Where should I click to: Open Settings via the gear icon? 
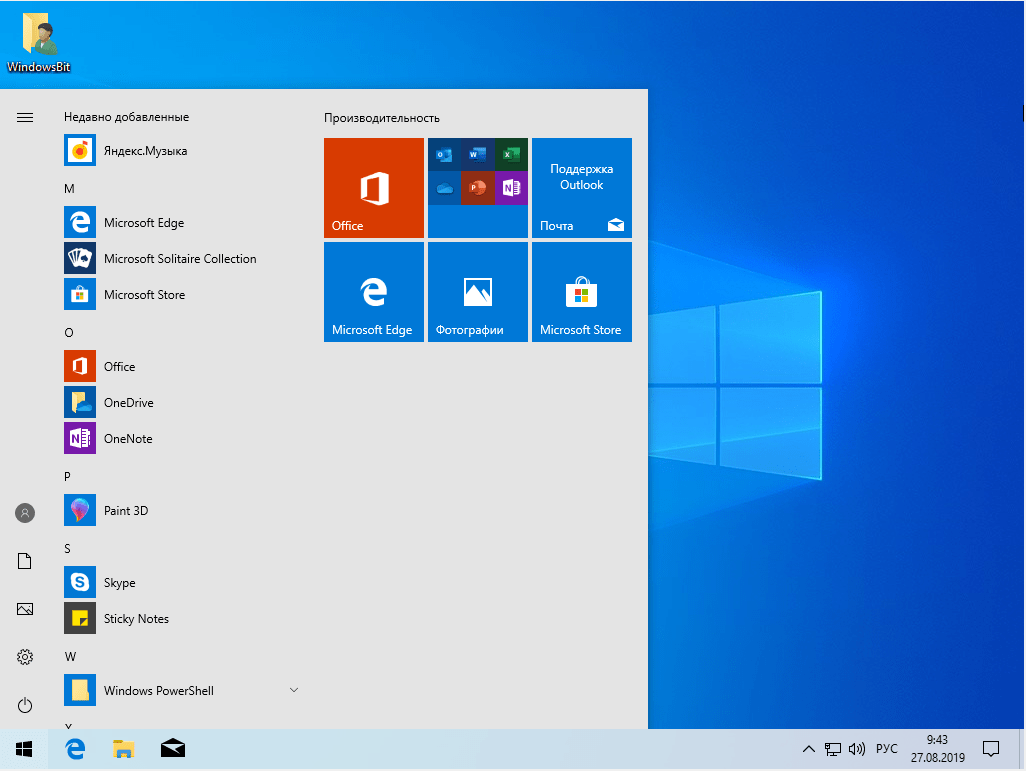(x=24, y=657)
